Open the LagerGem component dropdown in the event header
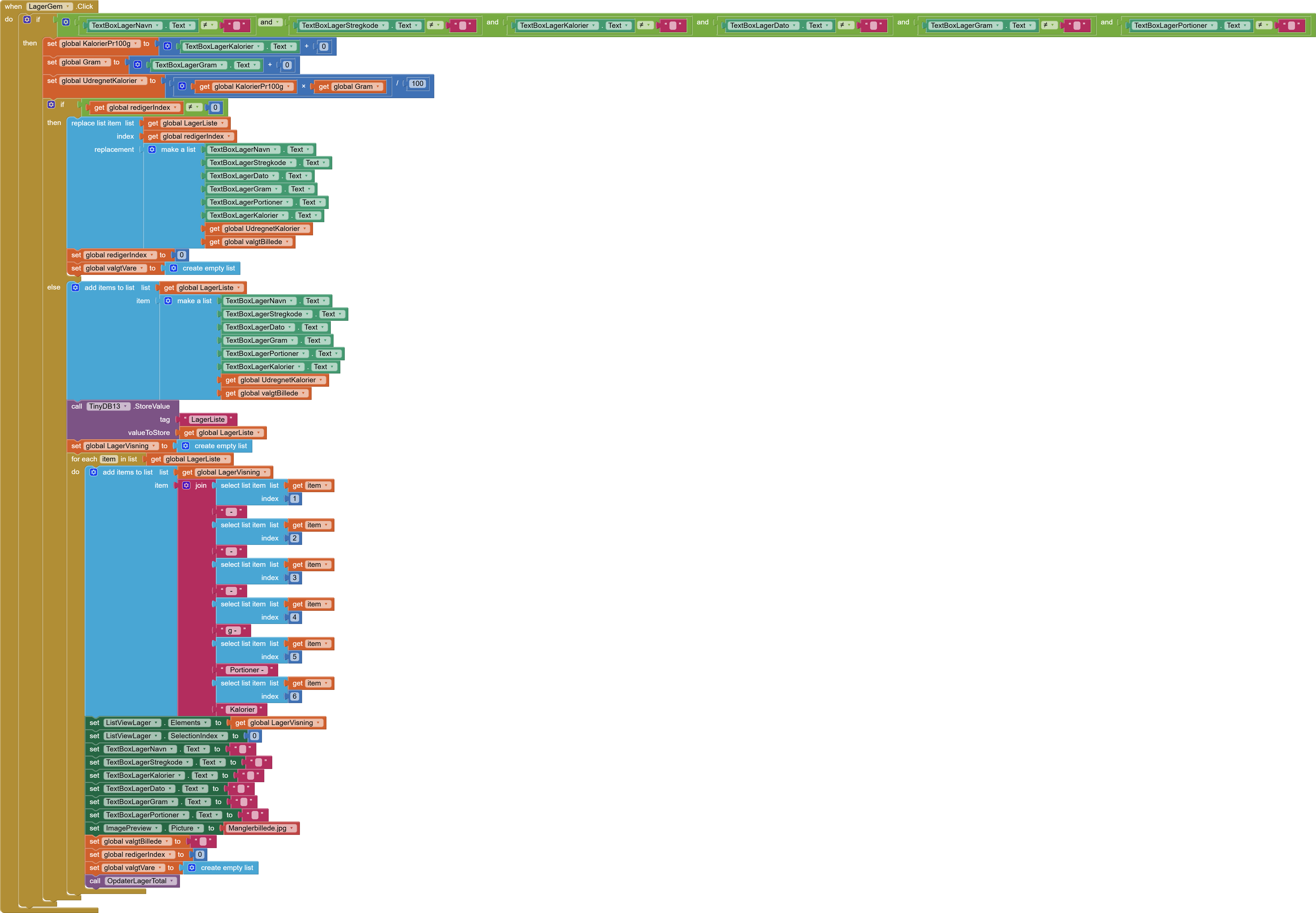 (x=49, y=7)
